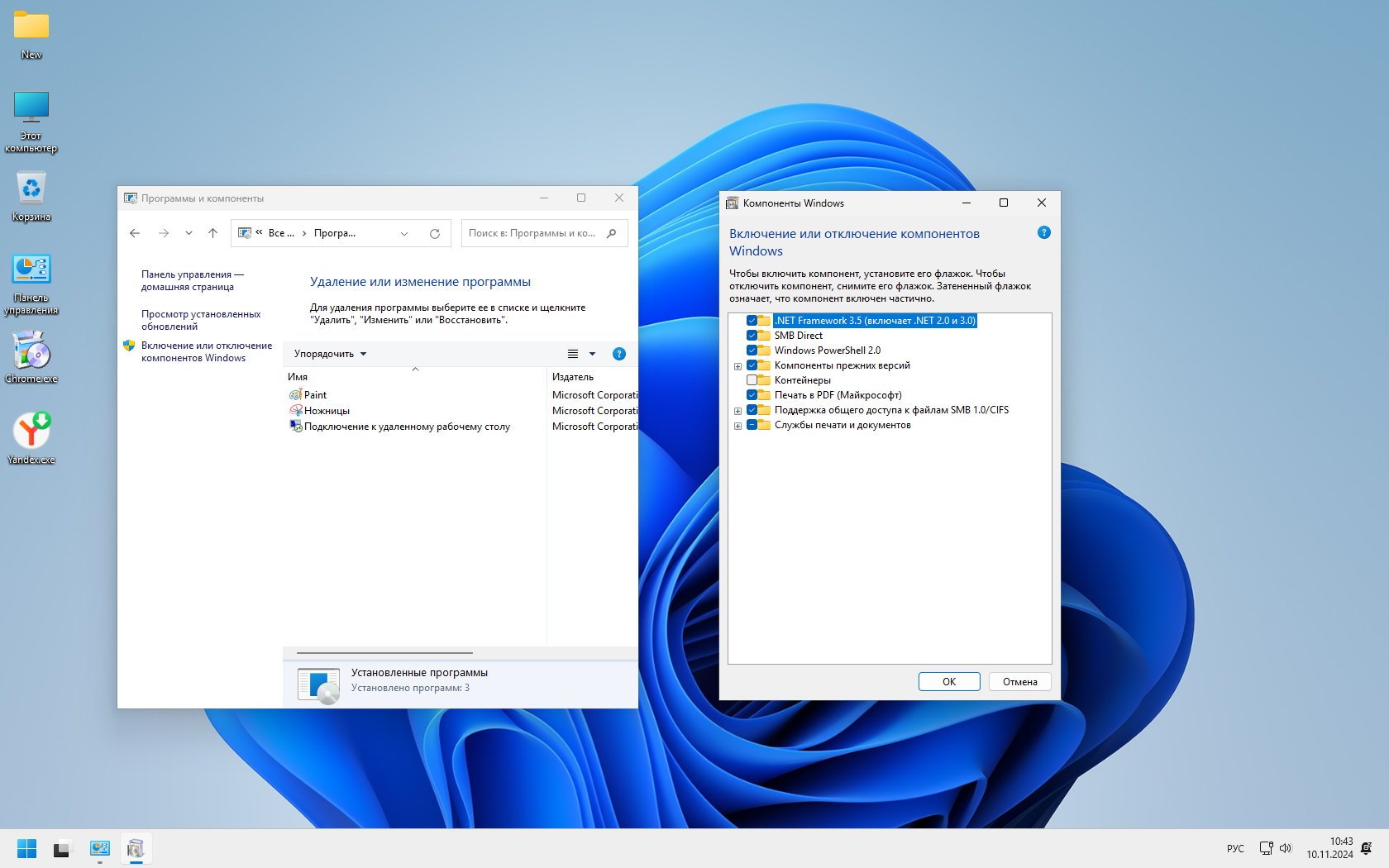The image size is (1389, 868).
Task: Open the Start menu on taskbar
Action: coord(26,849)
